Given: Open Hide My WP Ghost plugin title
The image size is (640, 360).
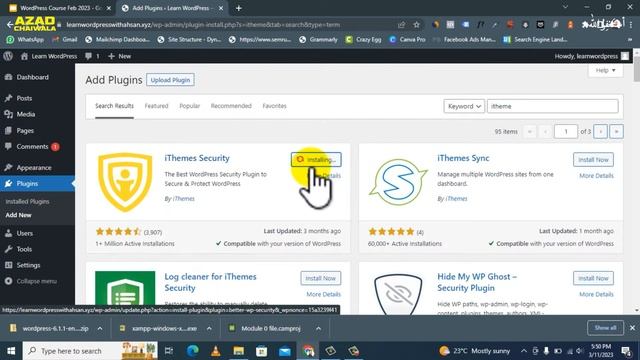Looking at the screenshot, I should (x=477, y=282).
